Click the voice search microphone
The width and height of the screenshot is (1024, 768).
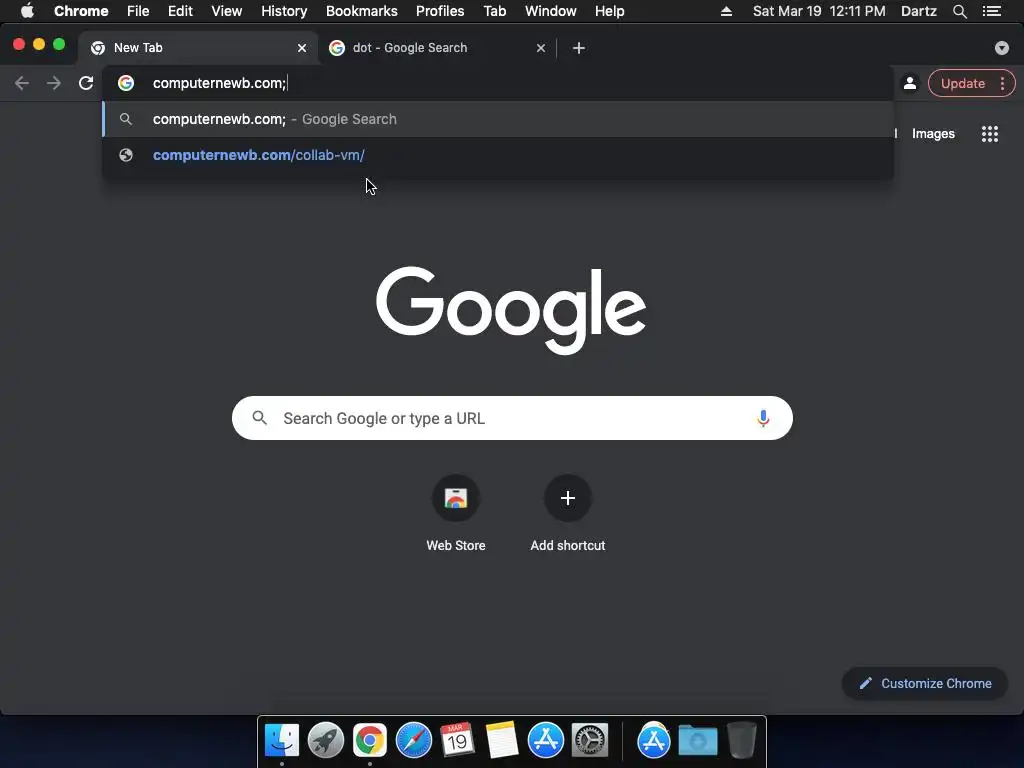[763, 418]
